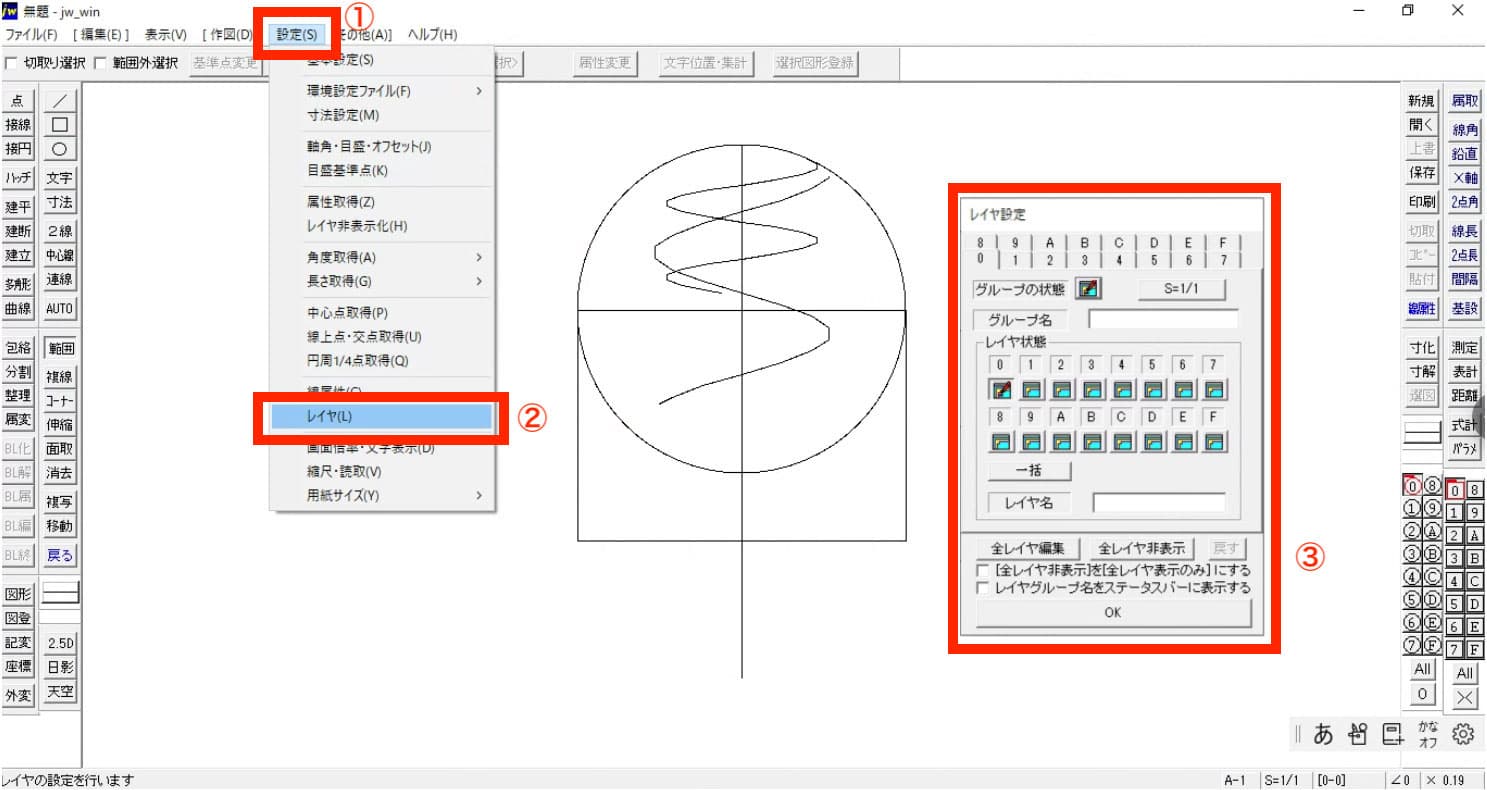Viewport: 1487px width, 790px height.
Task: Open the ファイル(F) menu
Action: pos(31,35)
